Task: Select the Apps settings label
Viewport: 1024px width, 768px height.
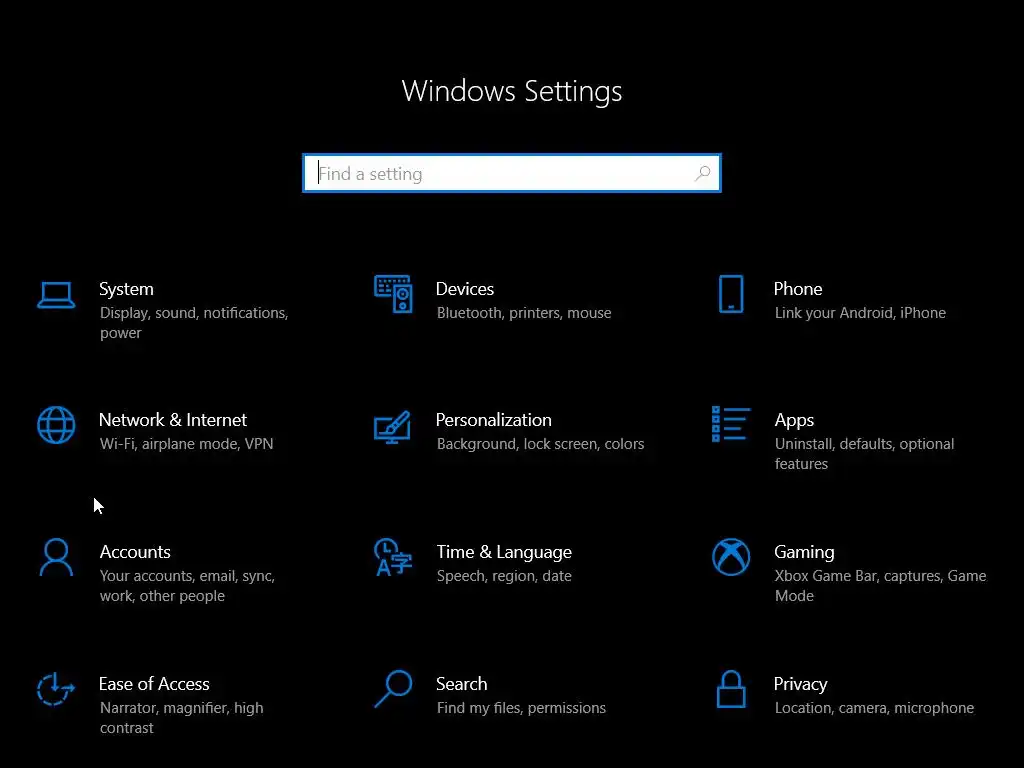Action: [x=794, y=421]
